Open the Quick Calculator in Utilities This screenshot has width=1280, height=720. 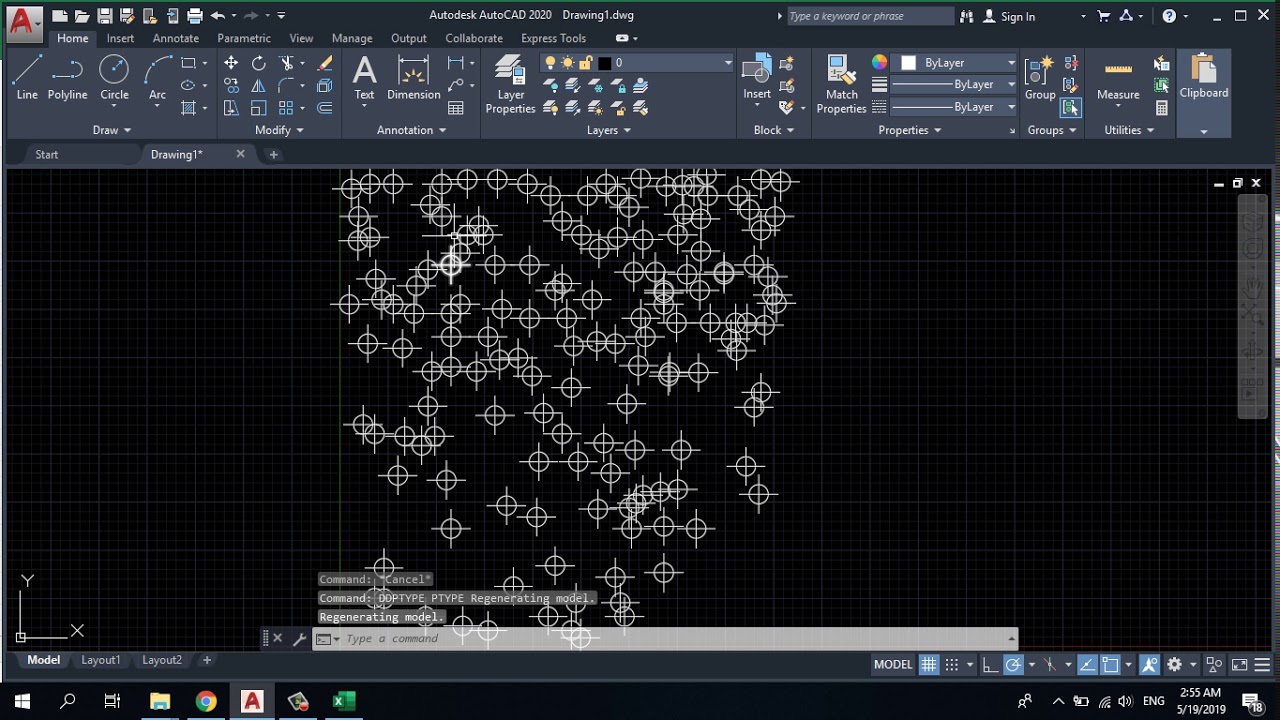(x=1162, y=108)
